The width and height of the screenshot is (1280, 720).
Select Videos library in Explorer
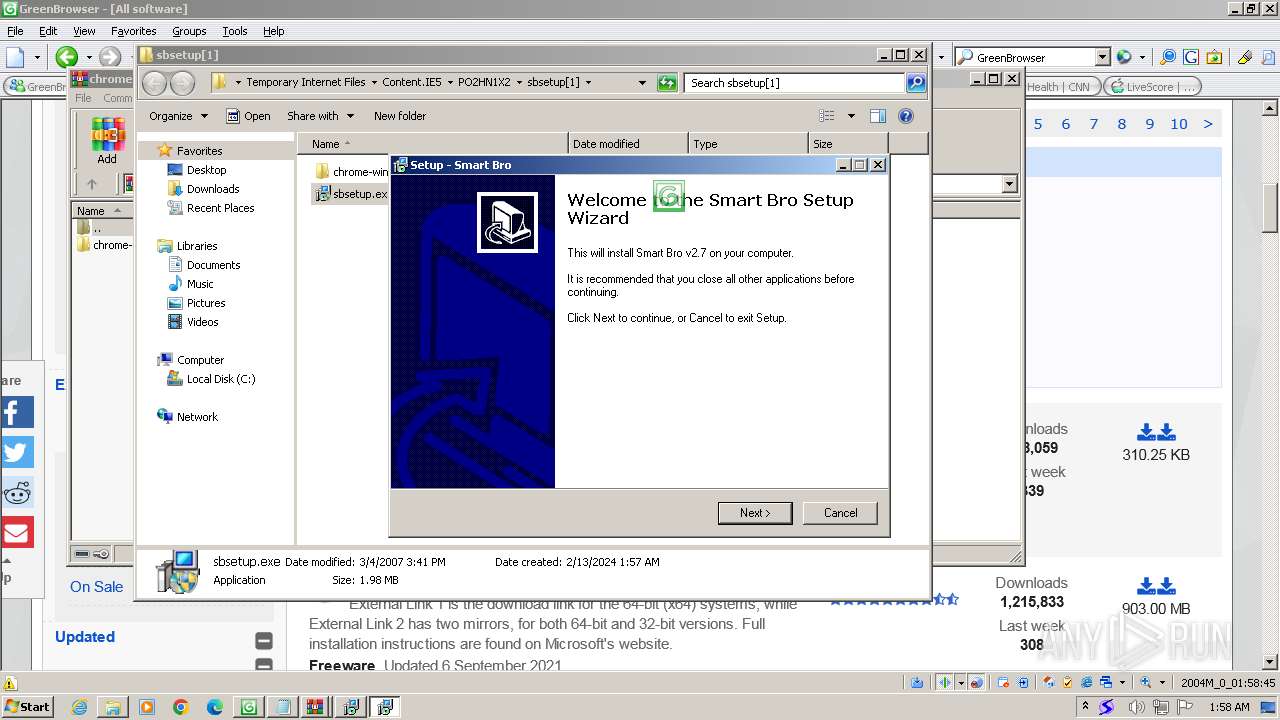202,322
